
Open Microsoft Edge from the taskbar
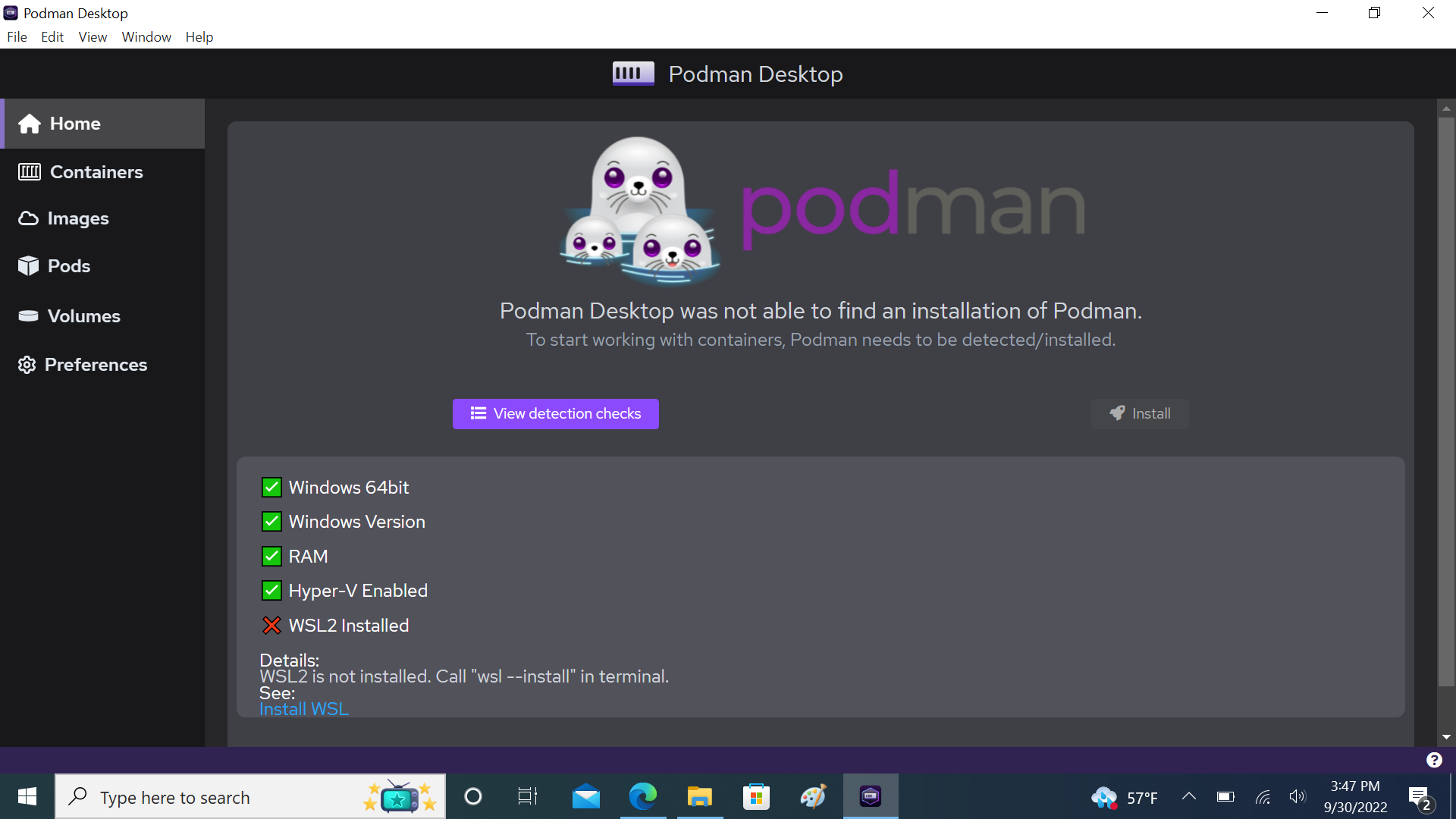pyautogui.click(x=643, y=797)
